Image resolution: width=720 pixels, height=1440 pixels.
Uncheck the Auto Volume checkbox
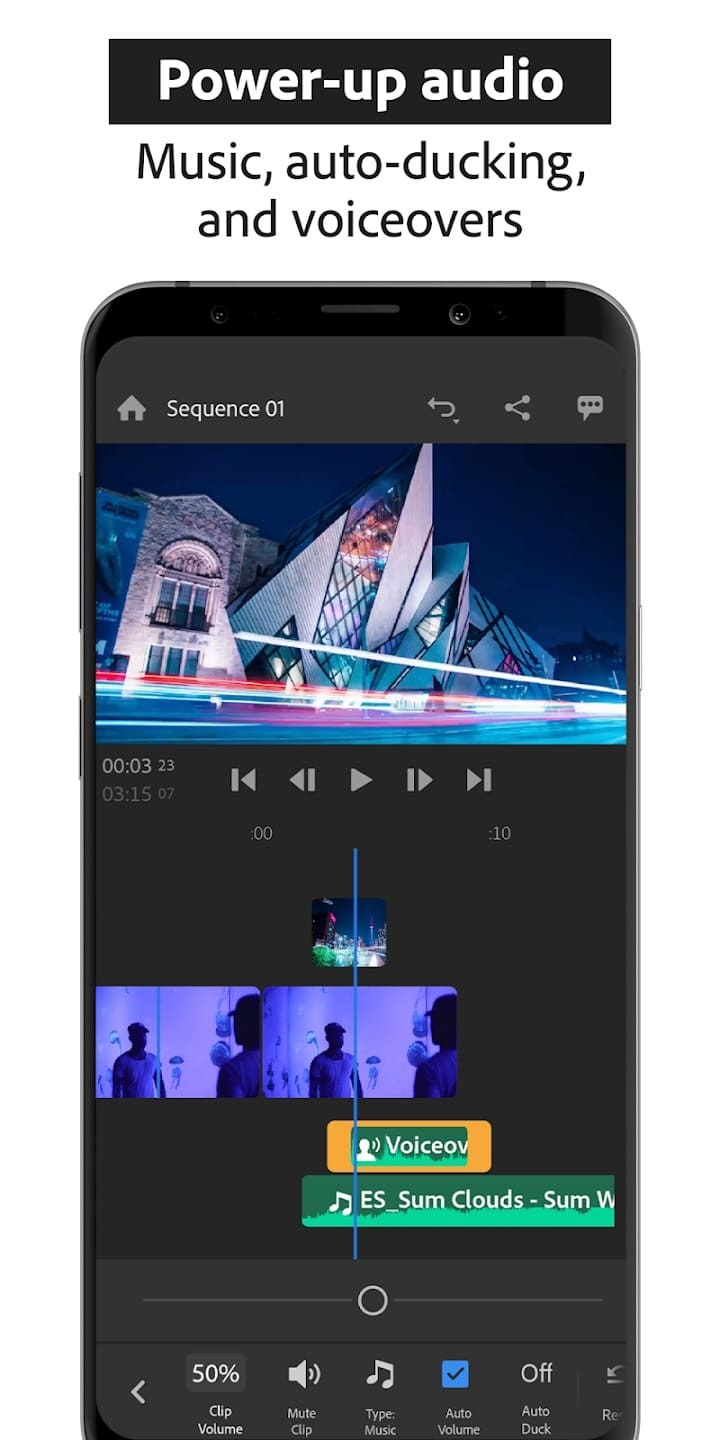(456, 1376)
